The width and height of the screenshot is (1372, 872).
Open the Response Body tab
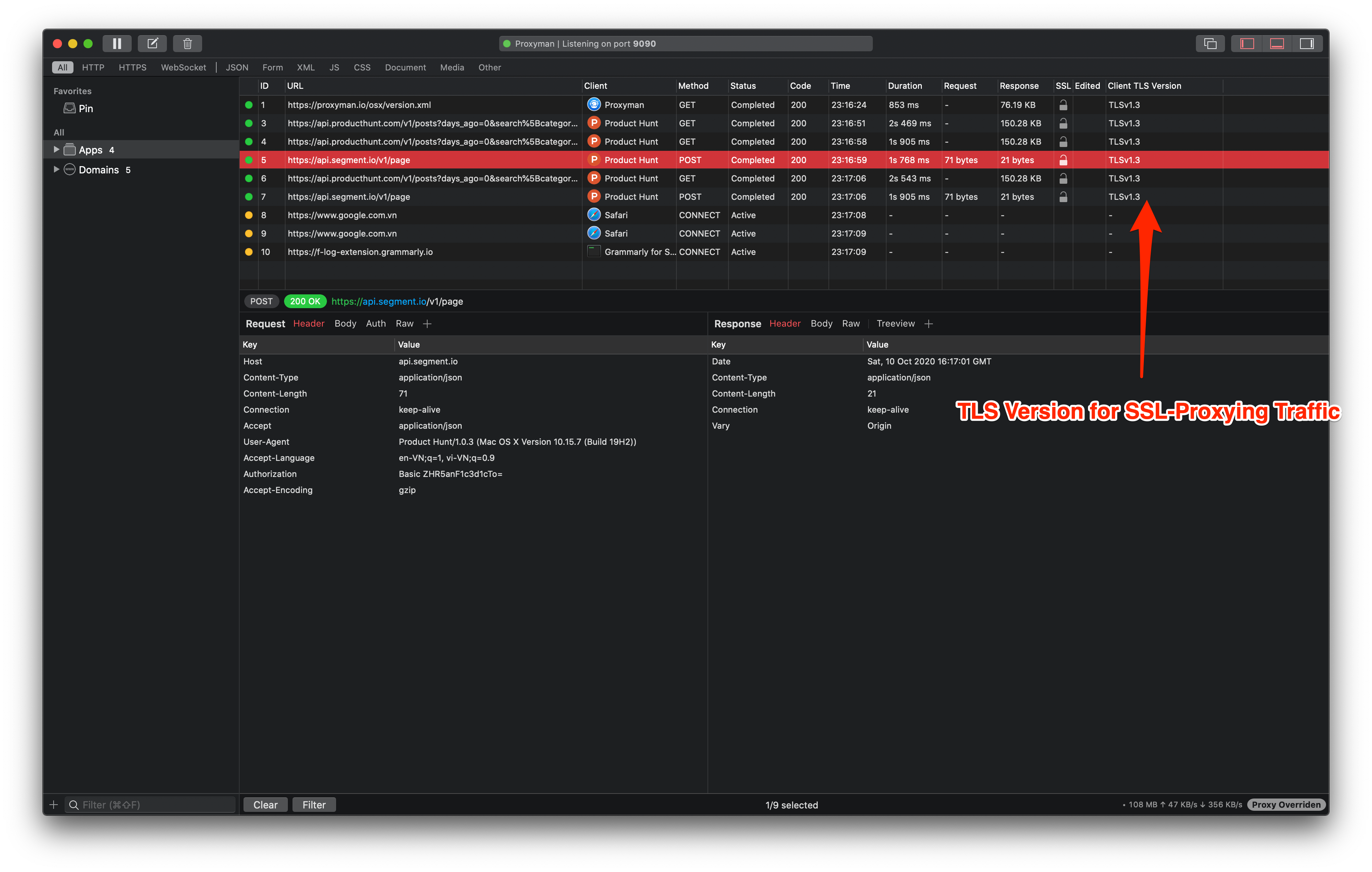point(821,323)
